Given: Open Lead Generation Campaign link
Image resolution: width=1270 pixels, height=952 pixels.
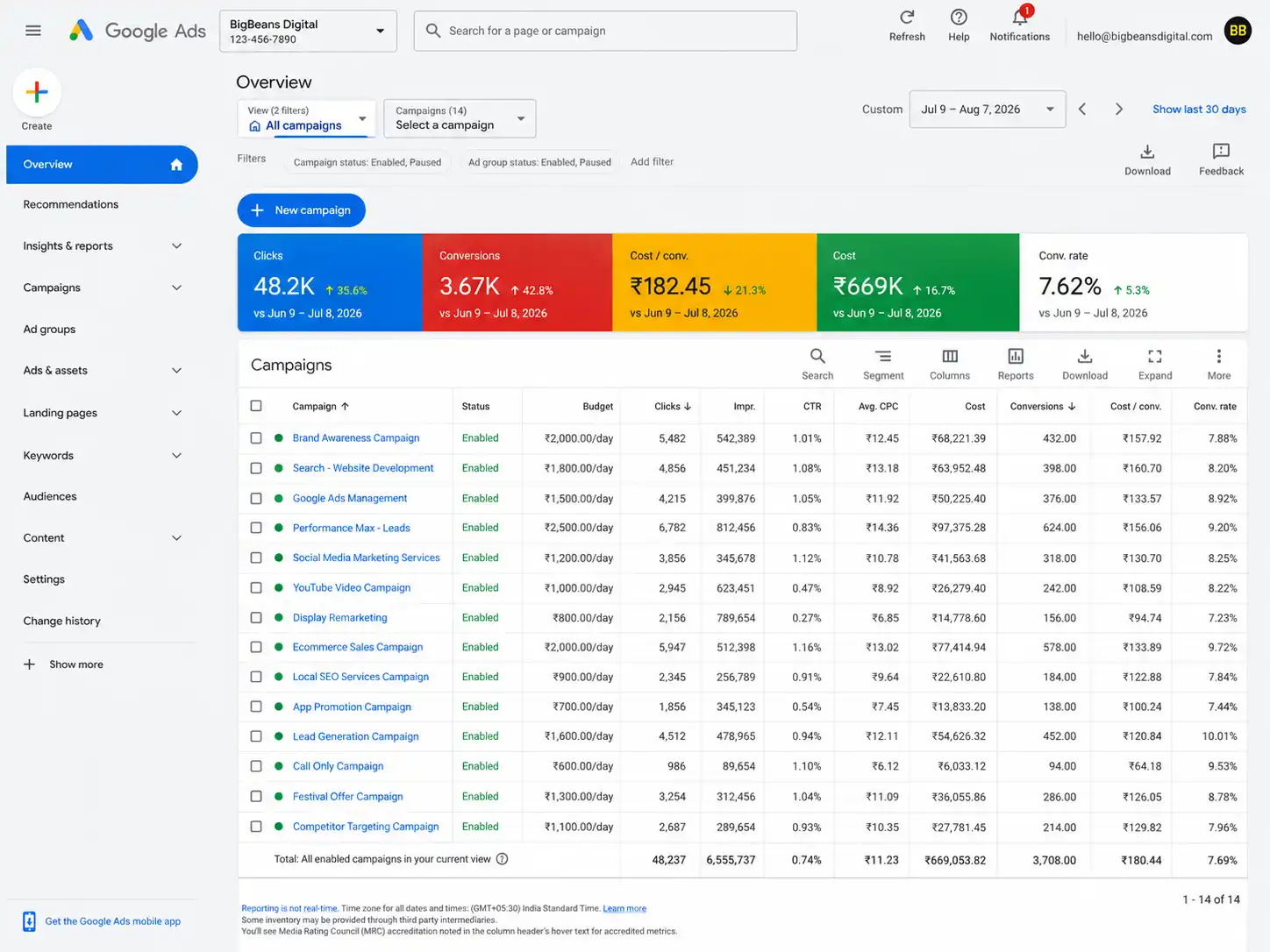Looking at the screenshot, I should pyautogui.click(x=355, y=736).
